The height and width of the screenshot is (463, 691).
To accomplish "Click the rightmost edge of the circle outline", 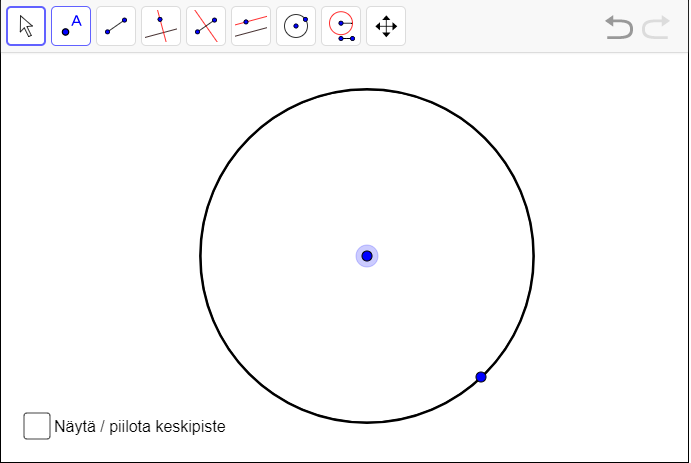I will coord(534,256).
